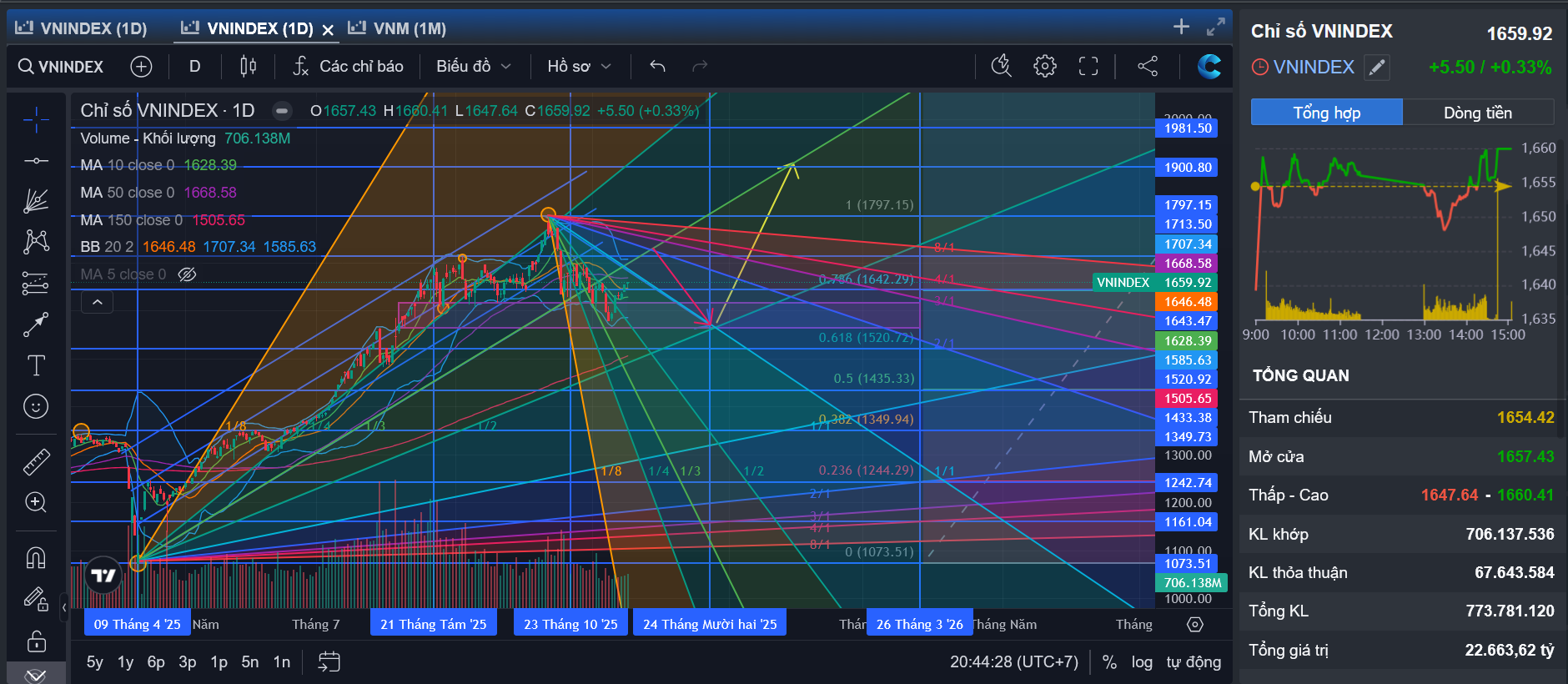Expand the chart panel to full size

(1216, 27)
